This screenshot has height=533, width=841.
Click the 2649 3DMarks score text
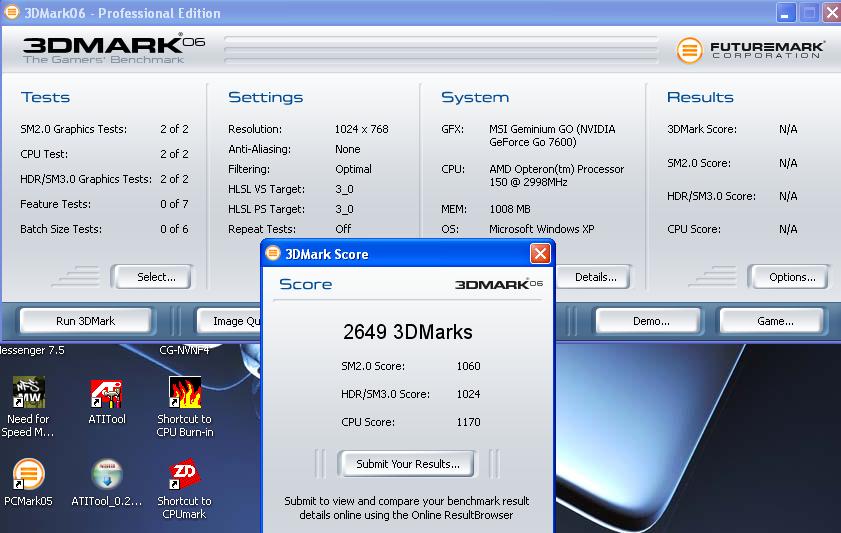pos(408,332)
